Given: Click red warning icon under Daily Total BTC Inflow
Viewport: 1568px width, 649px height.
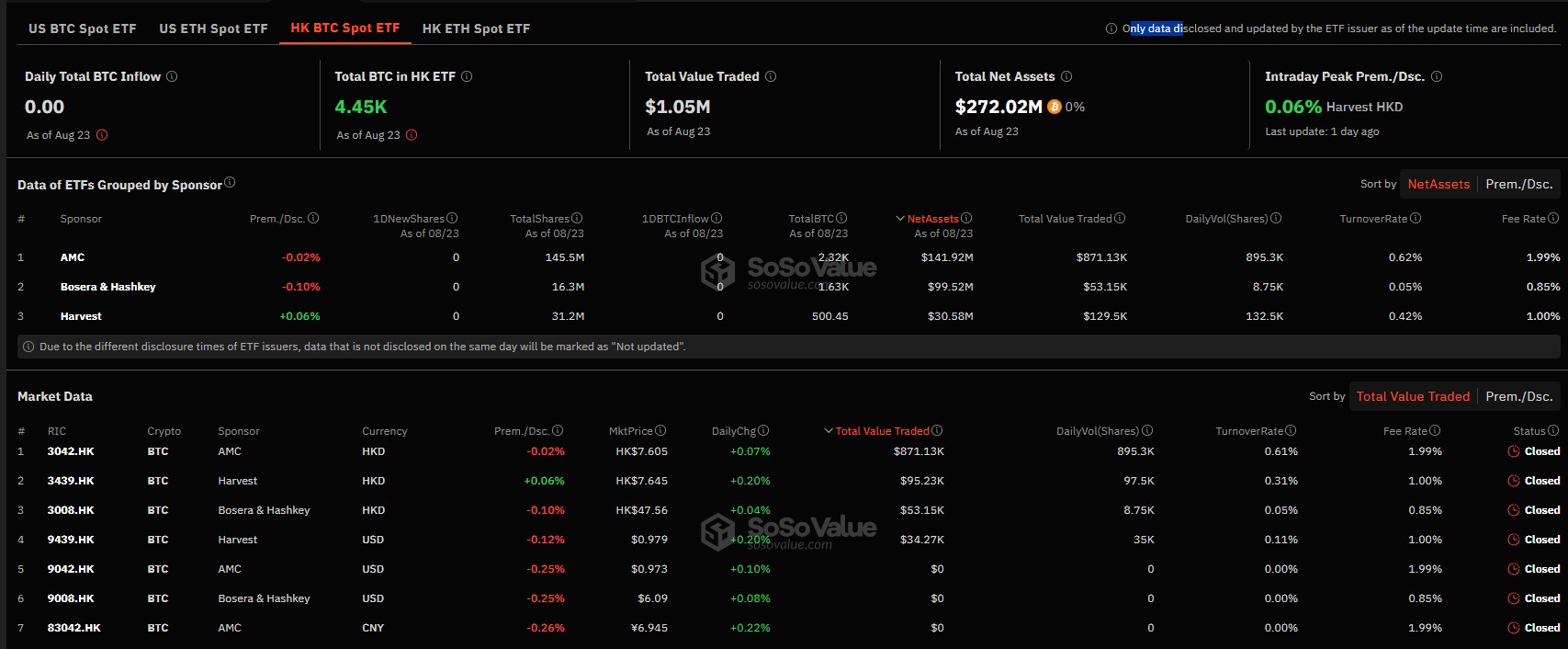Looking at the screenshot, I should pyautogui.click(x=102, y=135).
